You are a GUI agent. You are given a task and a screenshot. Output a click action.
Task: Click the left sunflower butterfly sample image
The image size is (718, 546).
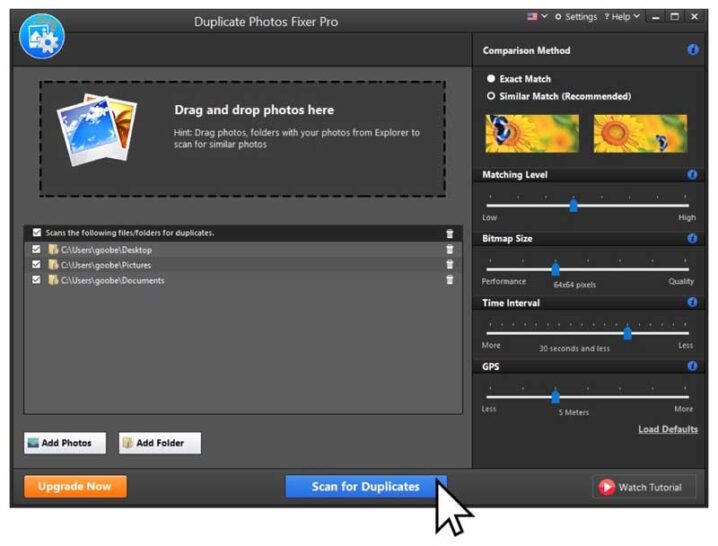(x=532, y=133)
